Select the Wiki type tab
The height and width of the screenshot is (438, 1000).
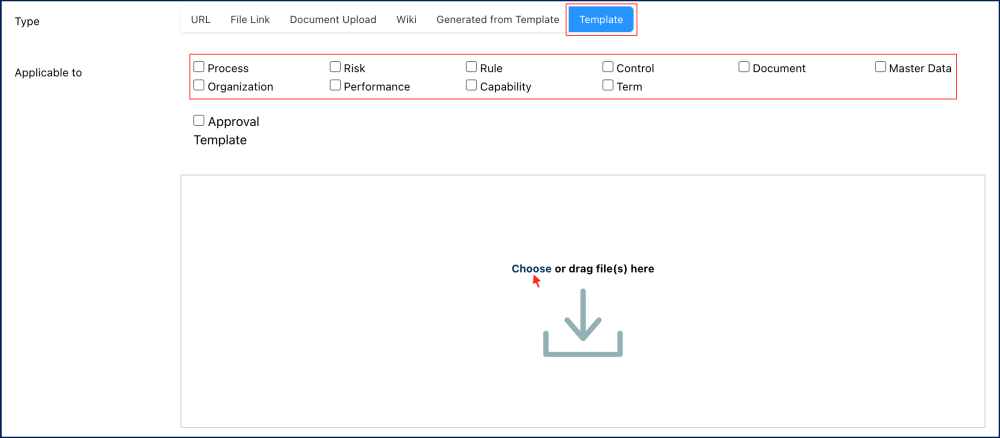[x=406, y=19]
